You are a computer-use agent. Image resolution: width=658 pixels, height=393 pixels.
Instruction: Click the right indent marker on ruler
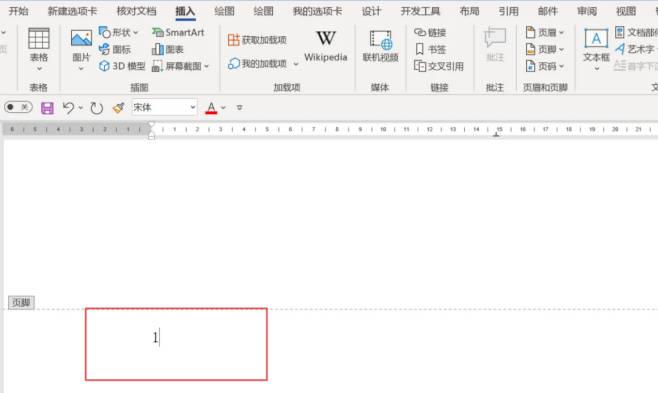tap(496, 135)
